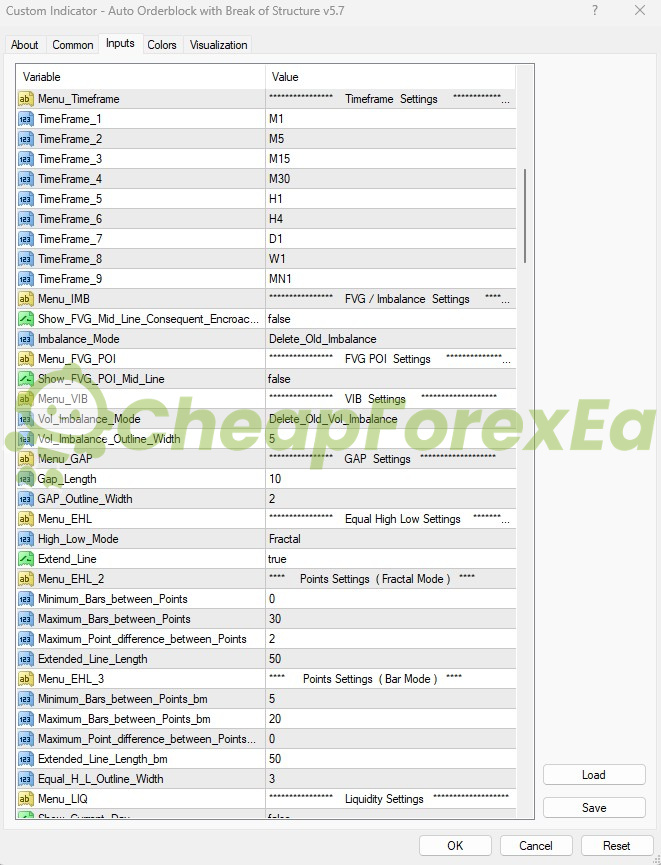This screenshot has height=865, width=661.
Task: Click the Variable column header
Action: 141,77
